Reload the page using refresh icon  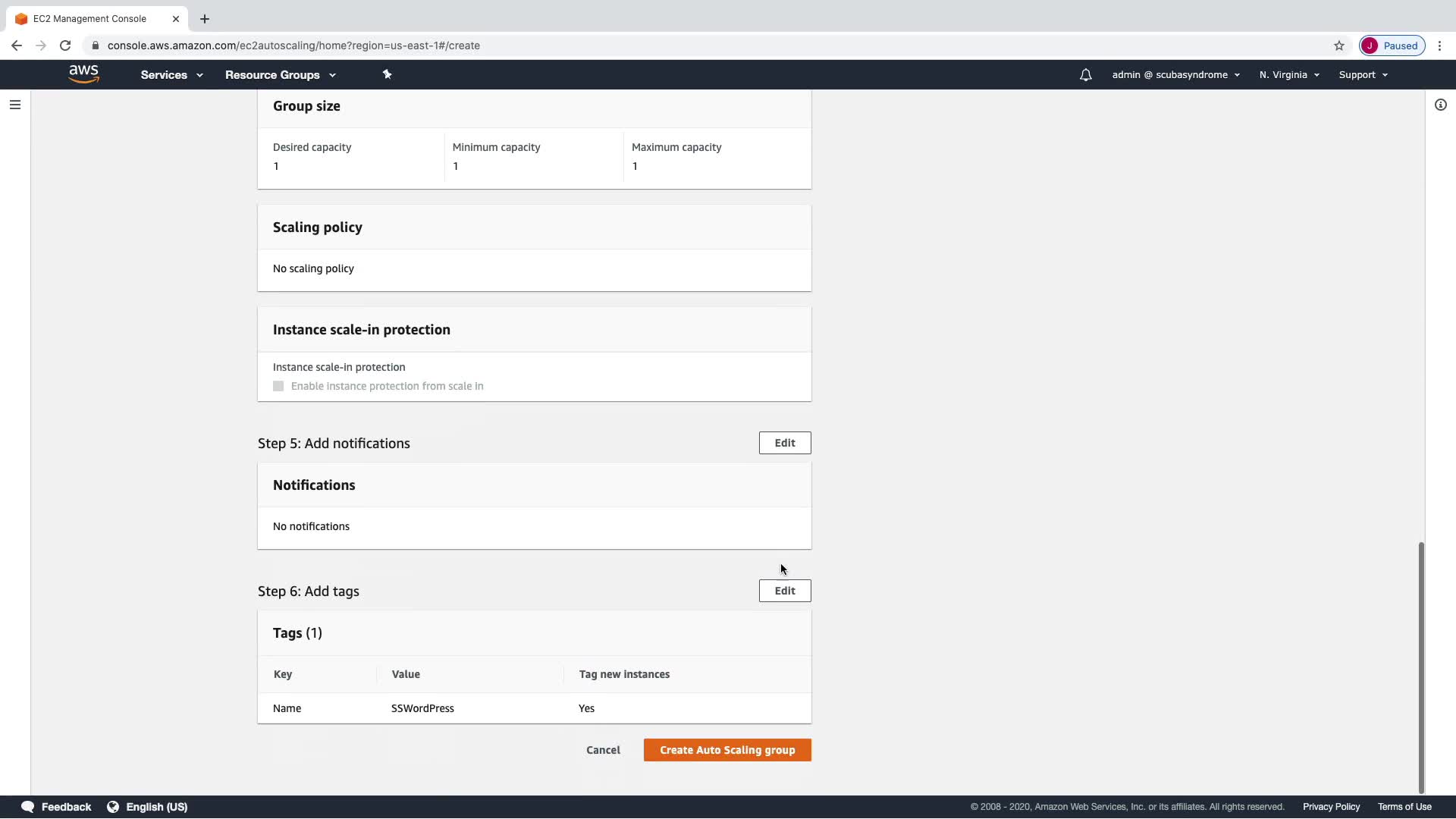click(65, 45)
